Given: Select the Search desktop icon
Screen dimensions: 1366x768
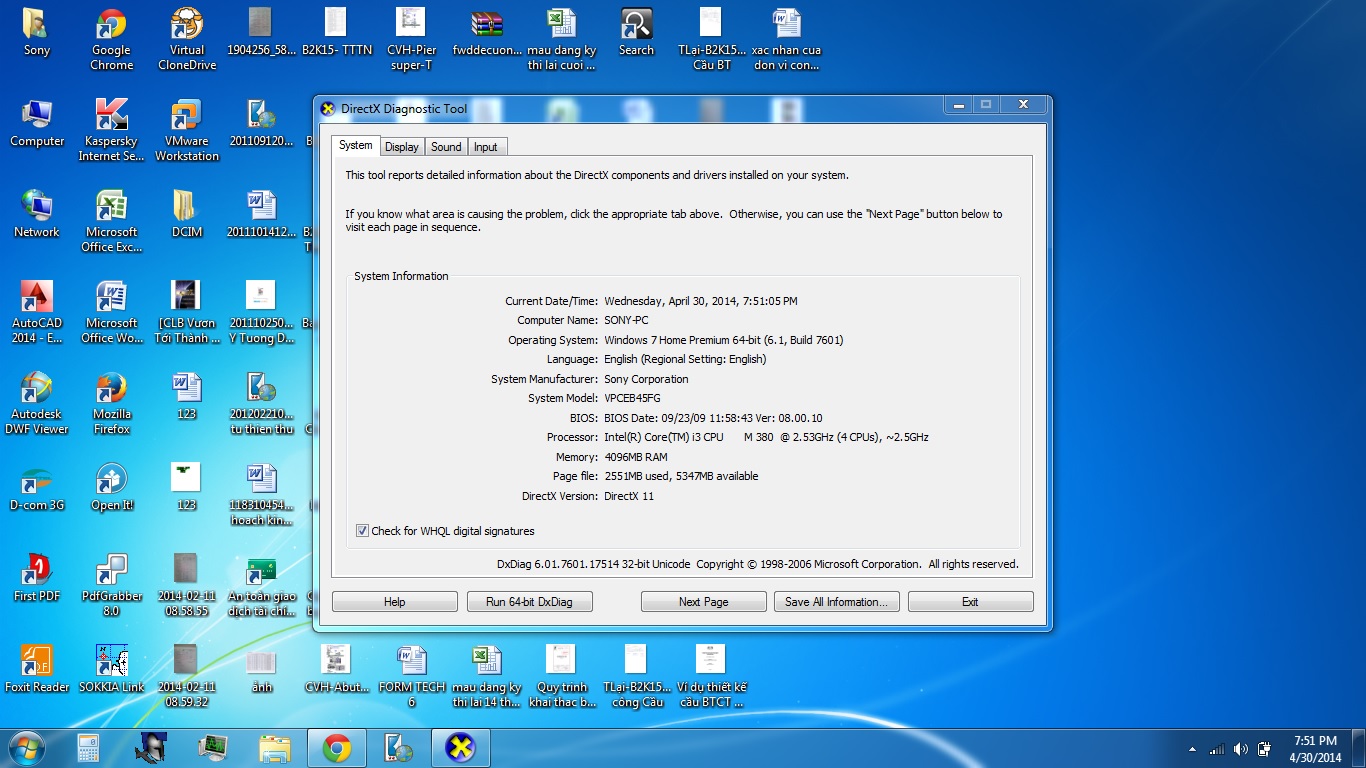Looking at the screenshot, I should coord(636,33).
